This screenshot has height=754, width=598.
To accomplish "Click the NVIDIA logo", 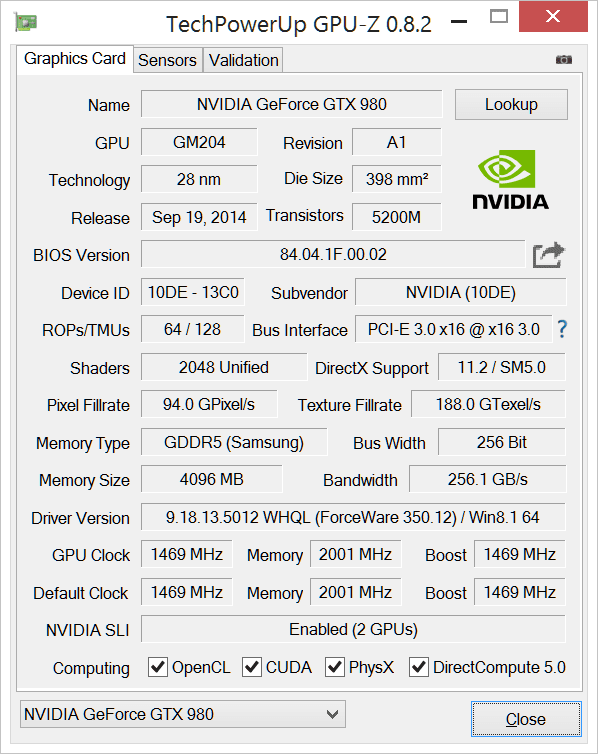I will coord(511,180).
